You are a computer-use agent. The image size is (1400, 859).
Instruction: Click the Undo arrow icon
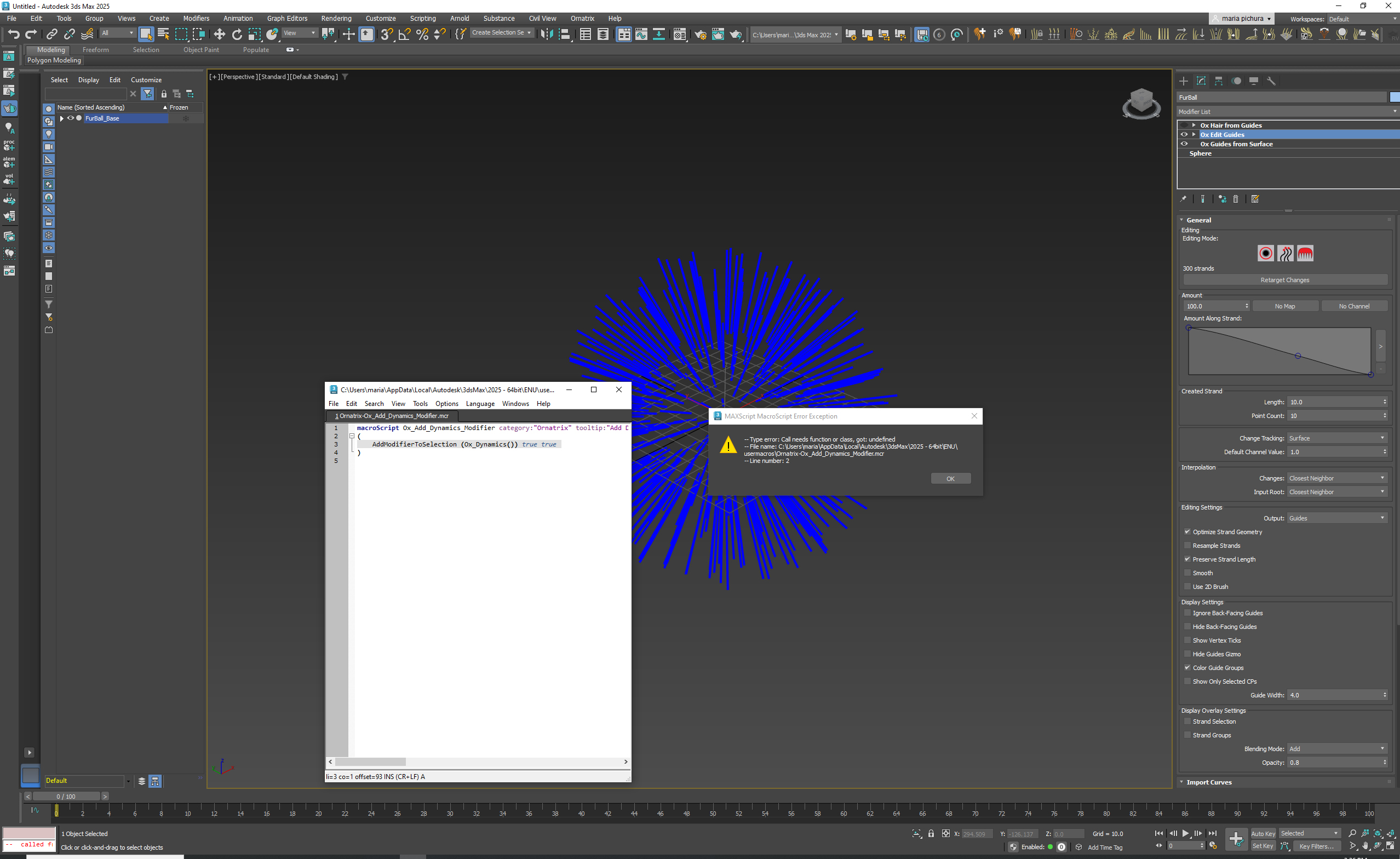tap(14, 35)
